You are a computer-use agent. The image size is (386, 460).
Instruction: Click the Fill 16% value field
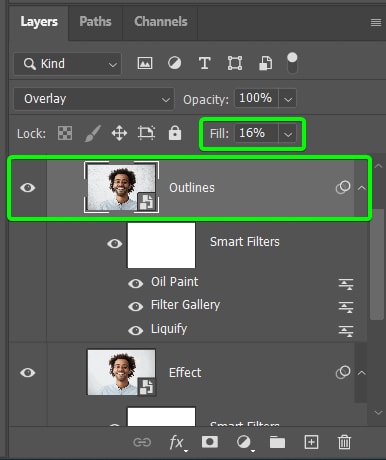pos(256,133)
